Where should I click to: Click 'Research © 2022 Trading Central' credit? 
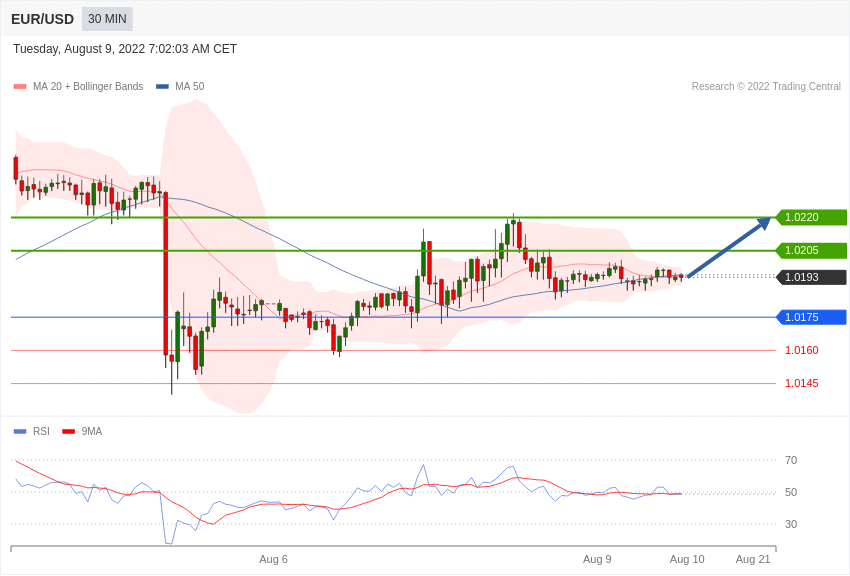(x=766, y=86)
